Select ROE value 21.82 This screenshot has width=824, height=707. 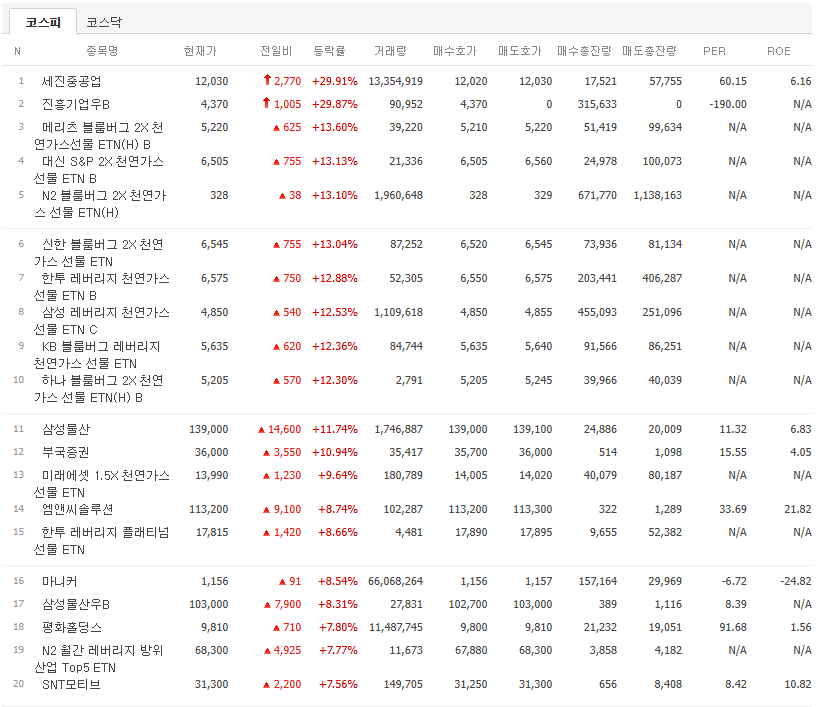(x=797, y=509)
